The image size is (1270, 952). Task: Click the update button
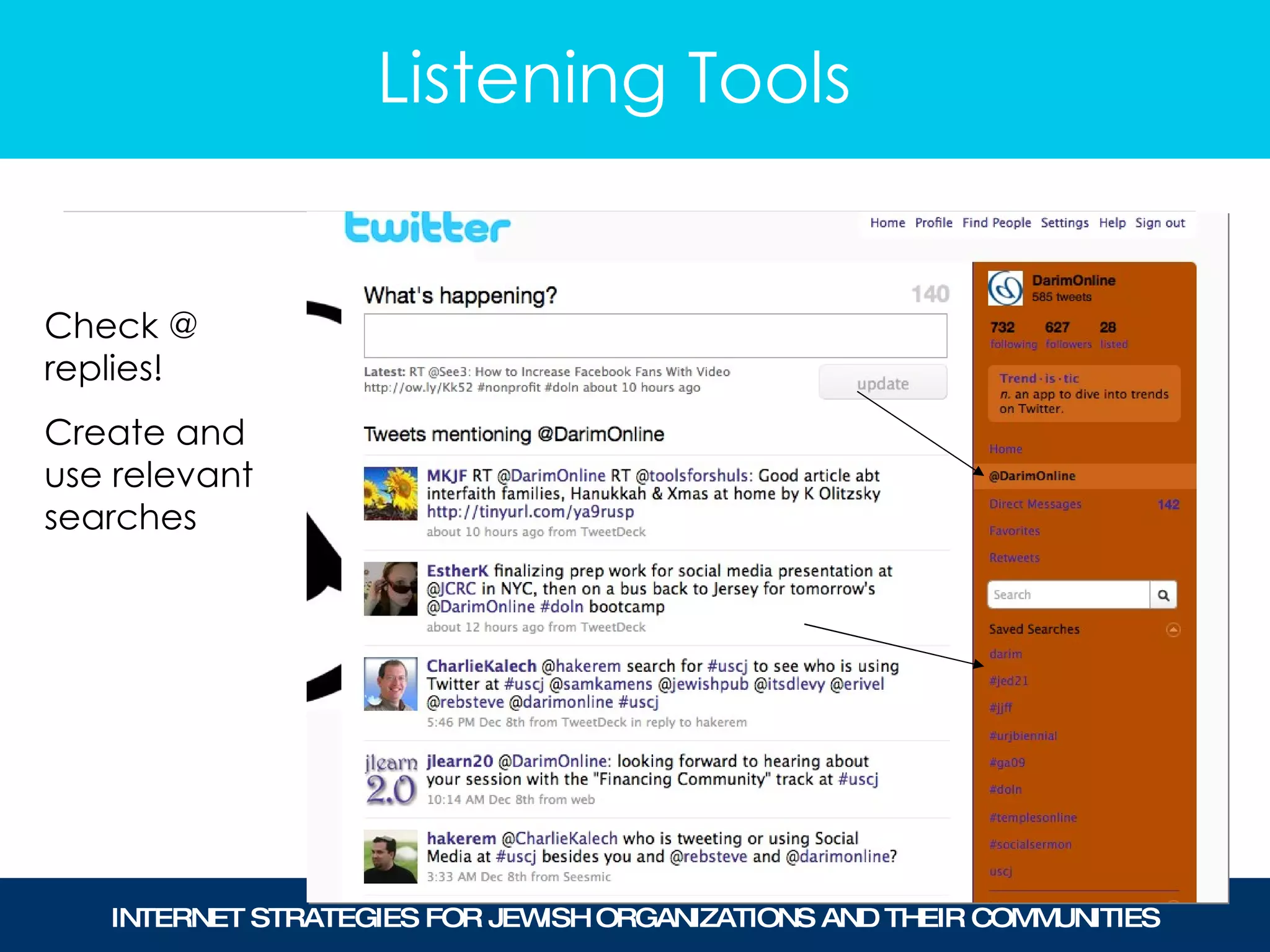(x=883, y=382)
